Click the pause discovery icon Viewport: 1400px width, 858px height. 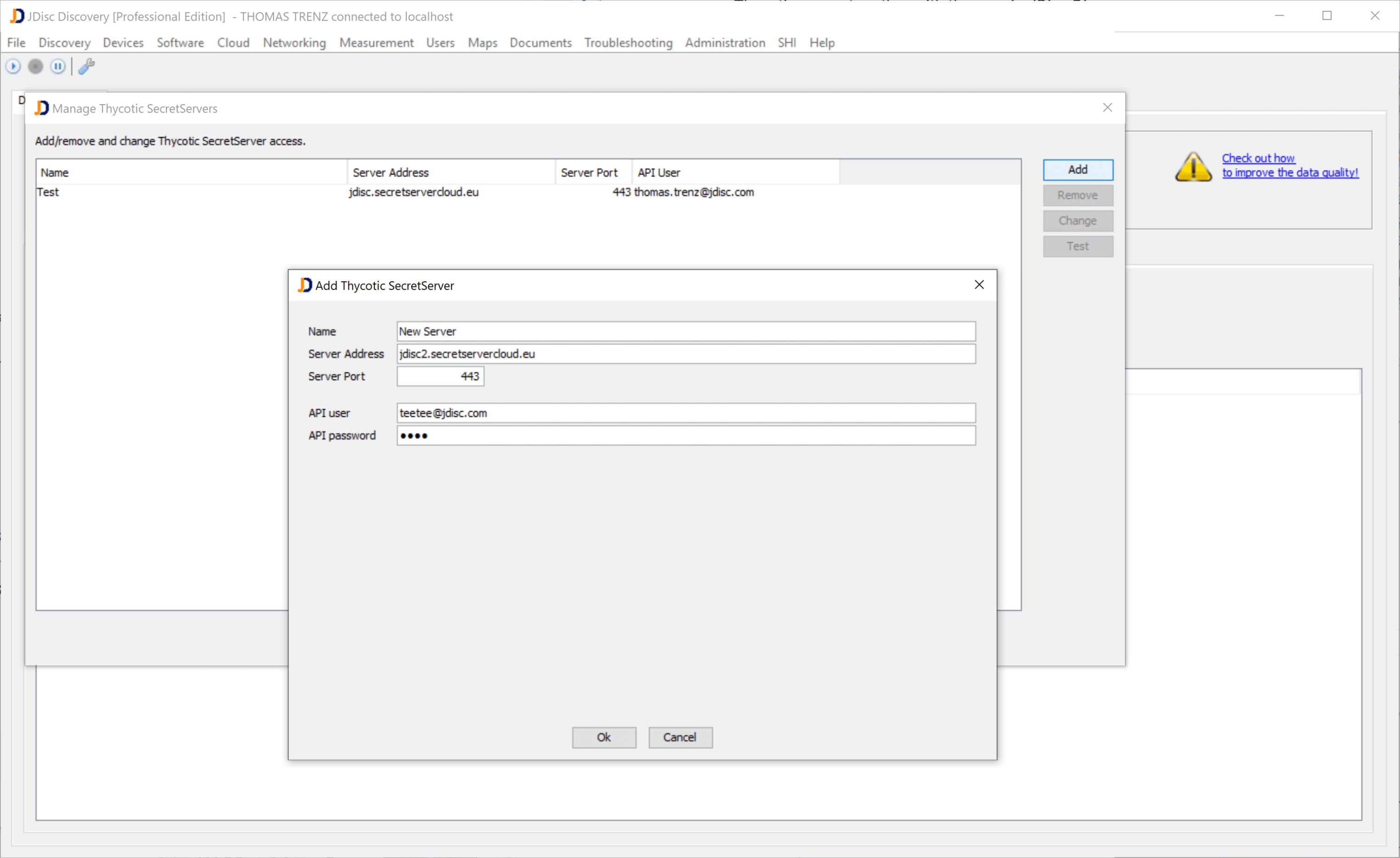(58, 67)
